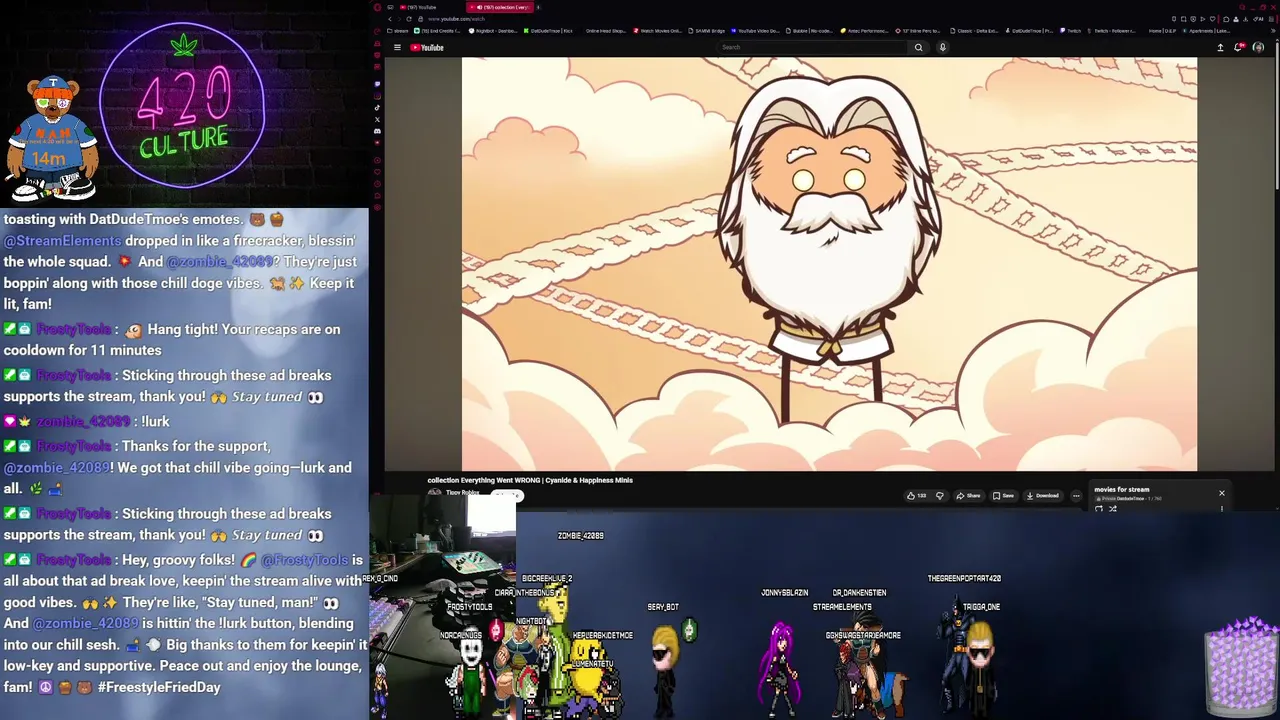Share the Cyanide & Happiness video

click(x=968, y=496)
